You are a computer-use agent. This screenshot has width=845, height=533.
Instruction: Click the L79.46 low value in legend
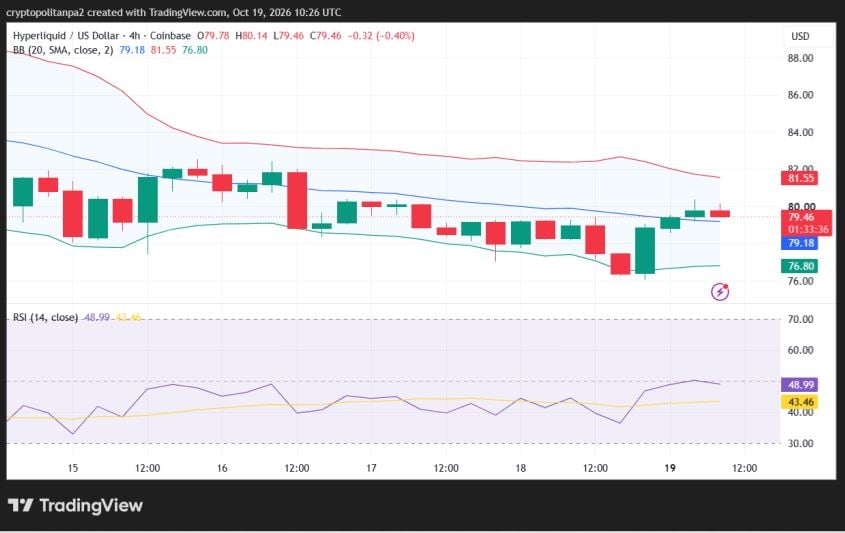click(x=288, y=36)
